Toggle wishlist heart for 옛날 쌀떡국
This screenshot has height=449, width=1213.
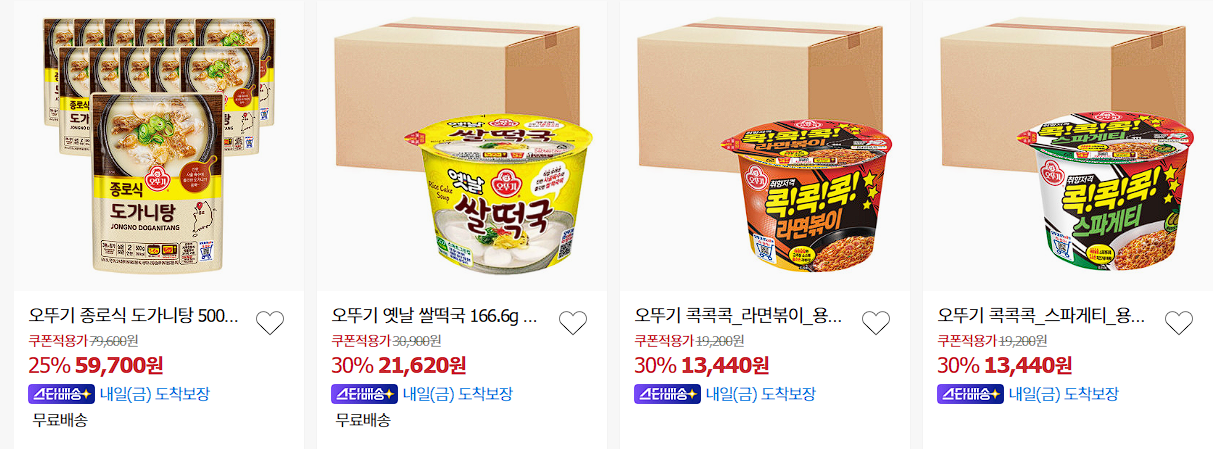[572, 323]
